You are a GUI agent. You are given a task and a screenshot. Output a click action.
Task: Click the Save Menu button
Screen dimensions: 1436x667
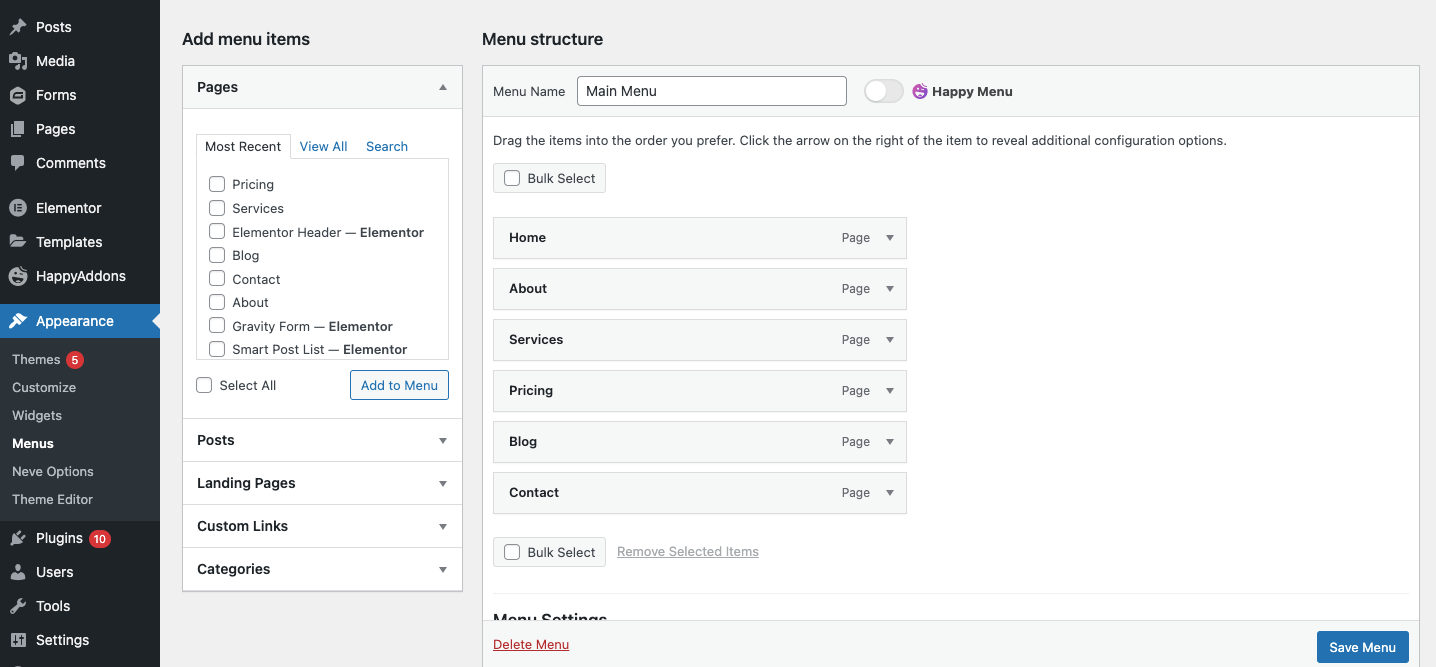(1362, 647)
